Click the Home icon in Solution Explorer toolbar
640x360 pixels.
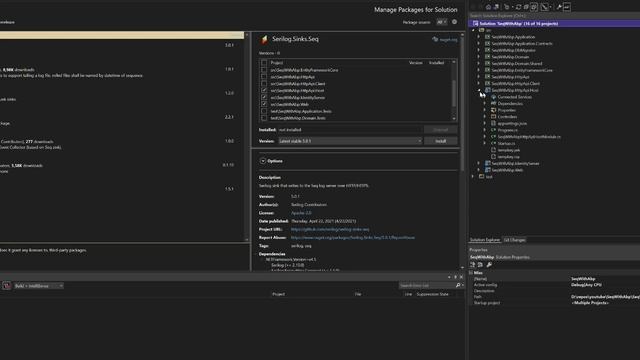tap(488, 7)
